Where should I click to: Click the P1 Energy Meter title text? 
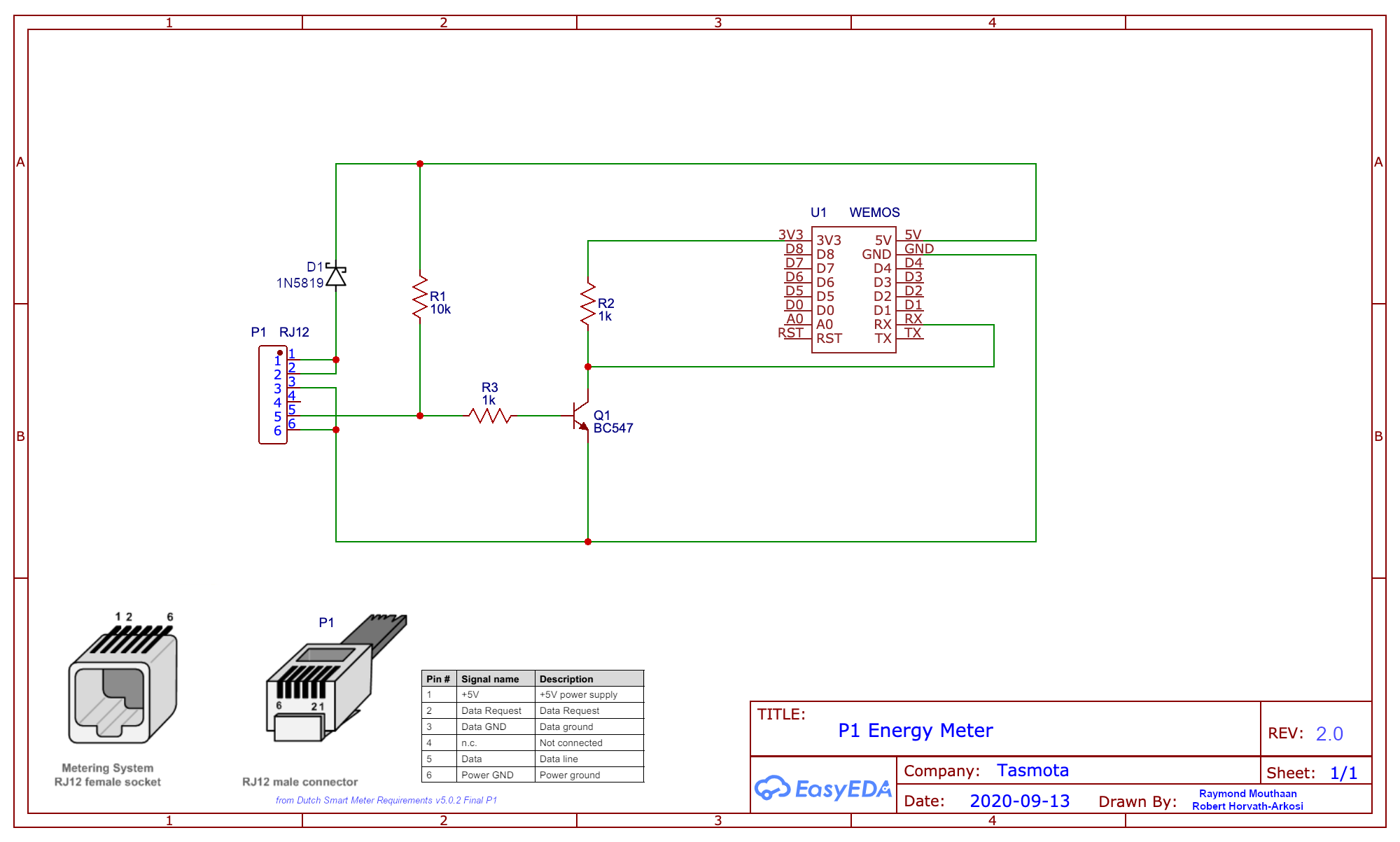(915, 731)
